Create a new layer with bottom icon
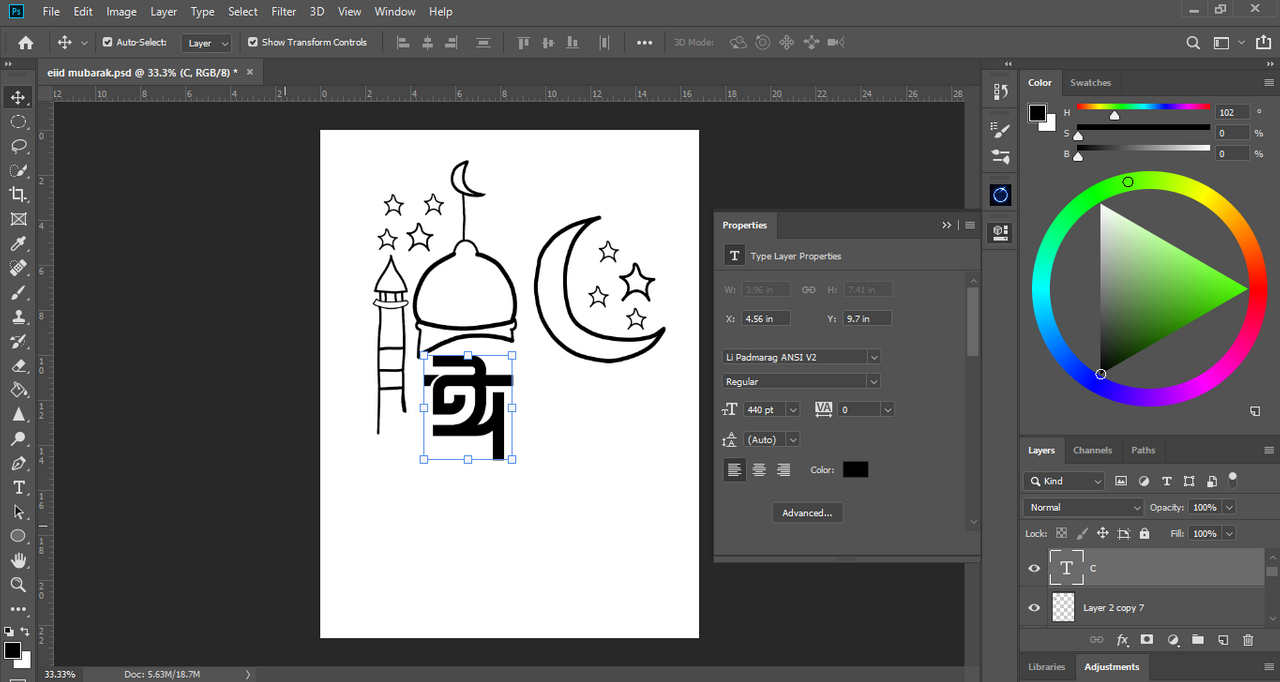Image resolution: width=1280 pixels, height=682 pixels. 1222,640
